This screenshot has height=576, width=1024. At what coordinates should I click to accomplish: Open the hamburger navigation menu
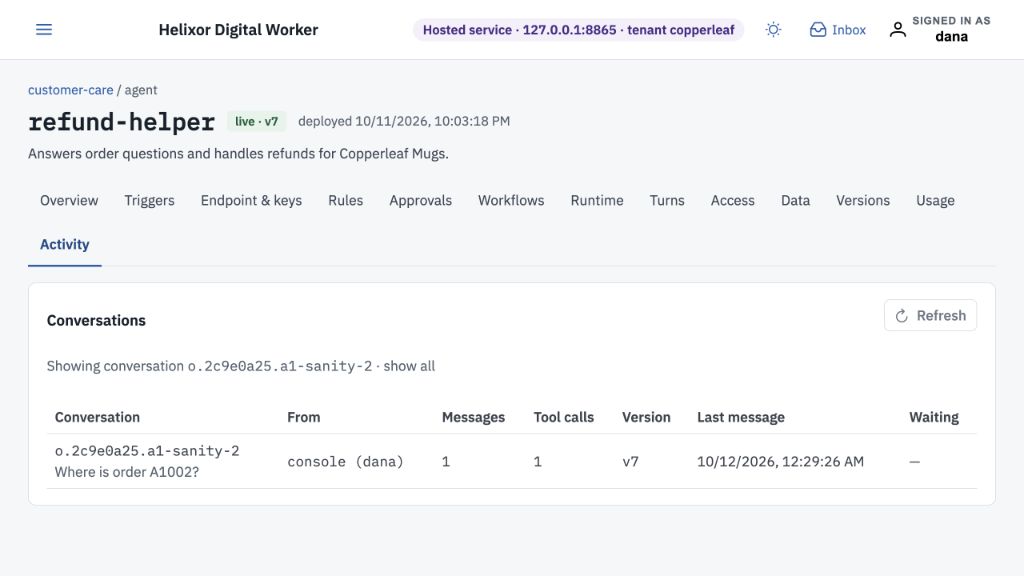click(x=44, y=29)
